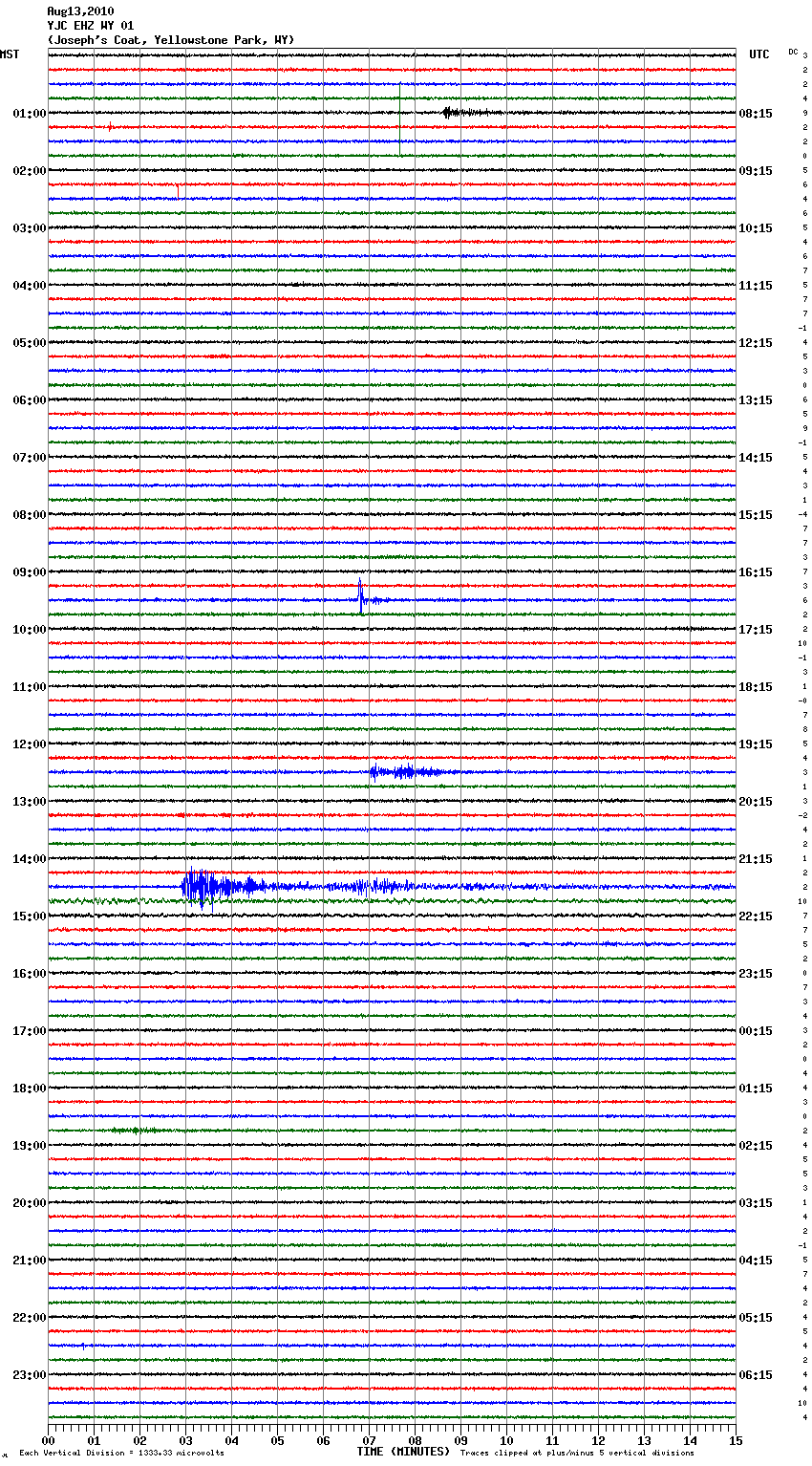Click minute 10 on the bottom axis

(506, 1440)
